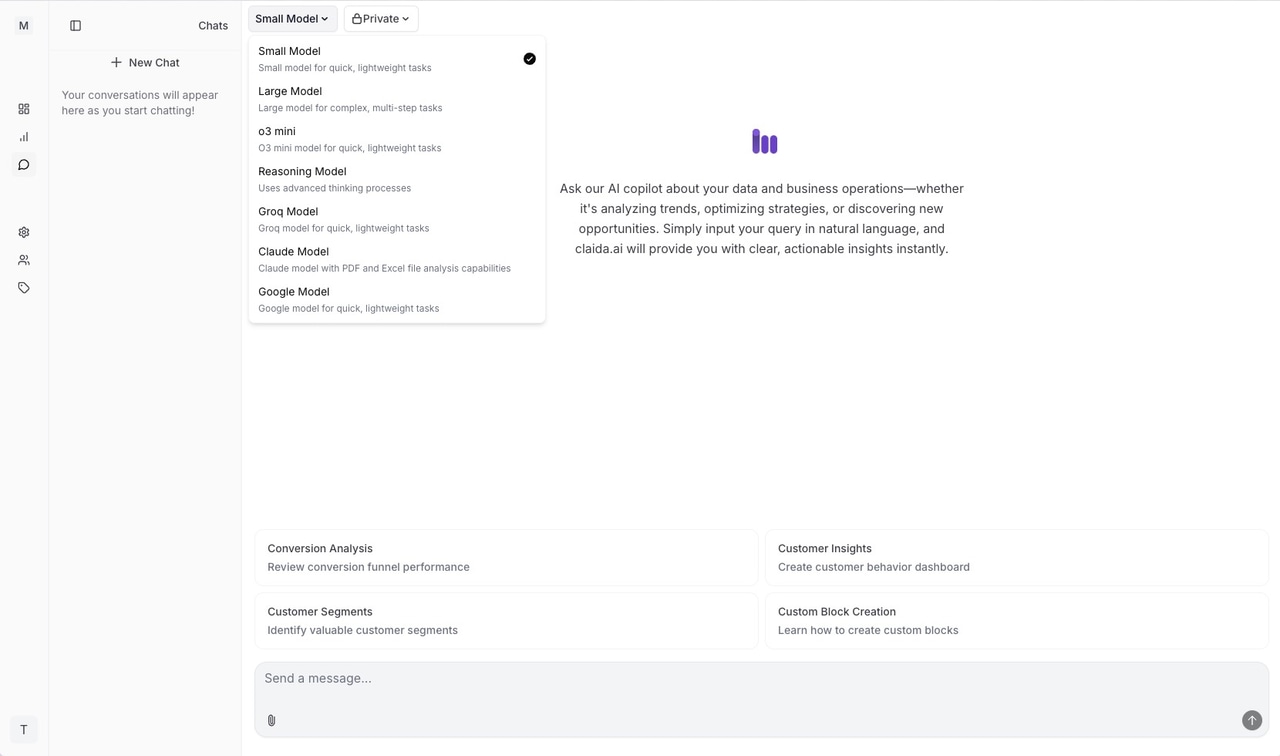Choose Large Model from the list
1280x756 pixels.
tap(397, 99)
